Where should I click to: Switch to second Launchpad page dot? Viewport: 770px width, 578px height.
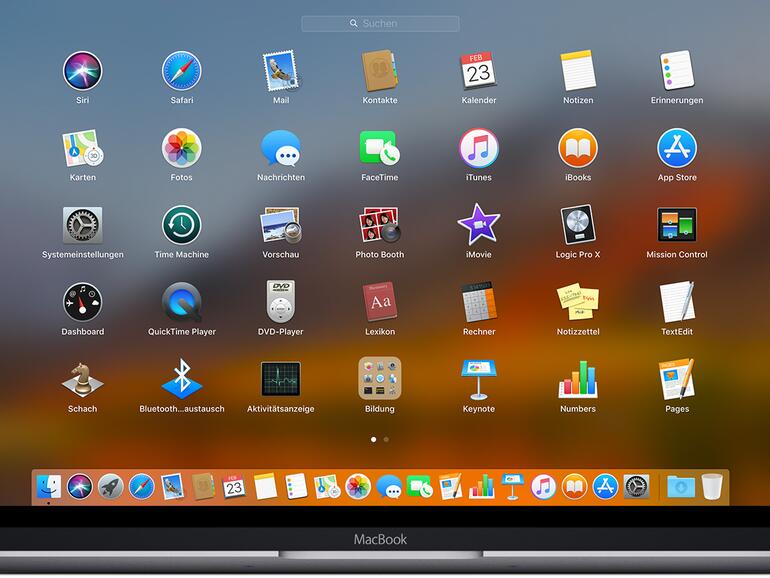[x=386, y=440]
